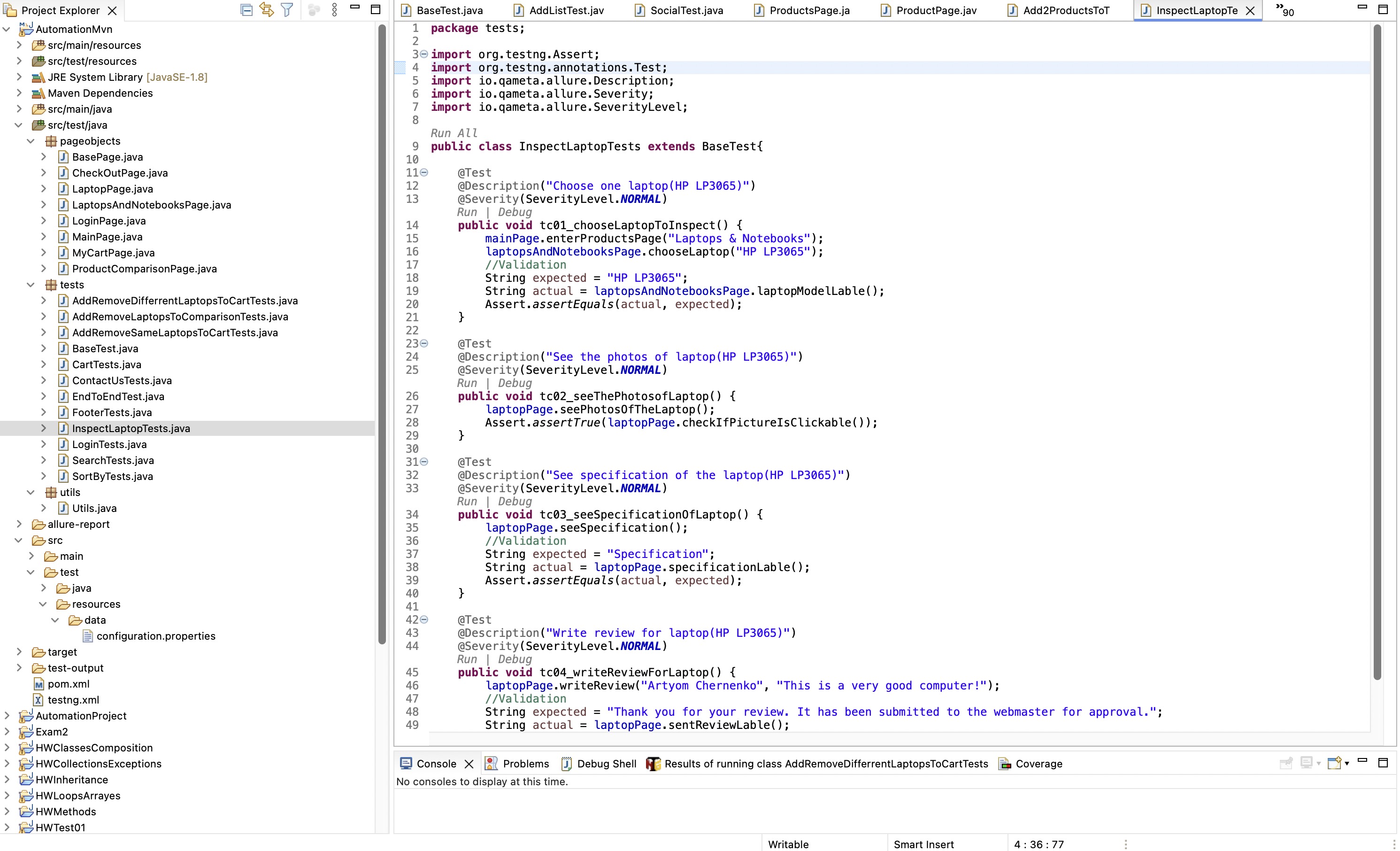Toggle Link with Editor arrows icon
The image size is (1400, 851).
(x=267, y=10)
